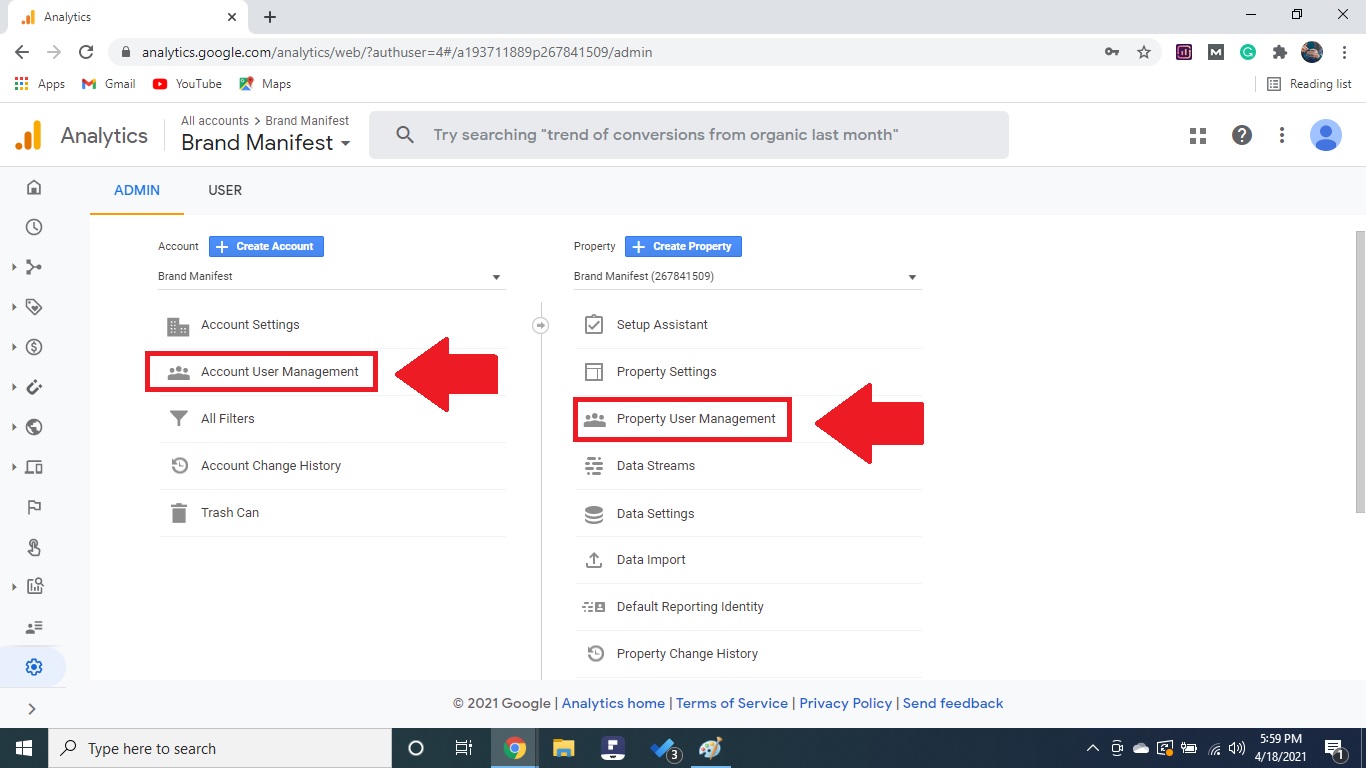The height and width of the screenshot is (768, 1366).
Task: Open a new browser tab
Action: tap(270, 17)
